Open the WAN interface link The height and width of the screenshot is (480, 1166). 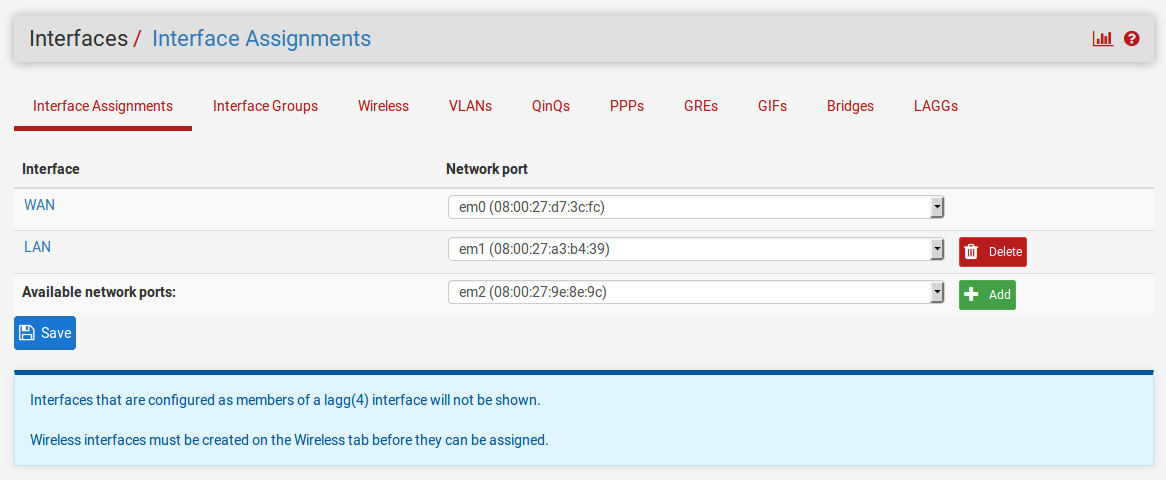[40, 205]
